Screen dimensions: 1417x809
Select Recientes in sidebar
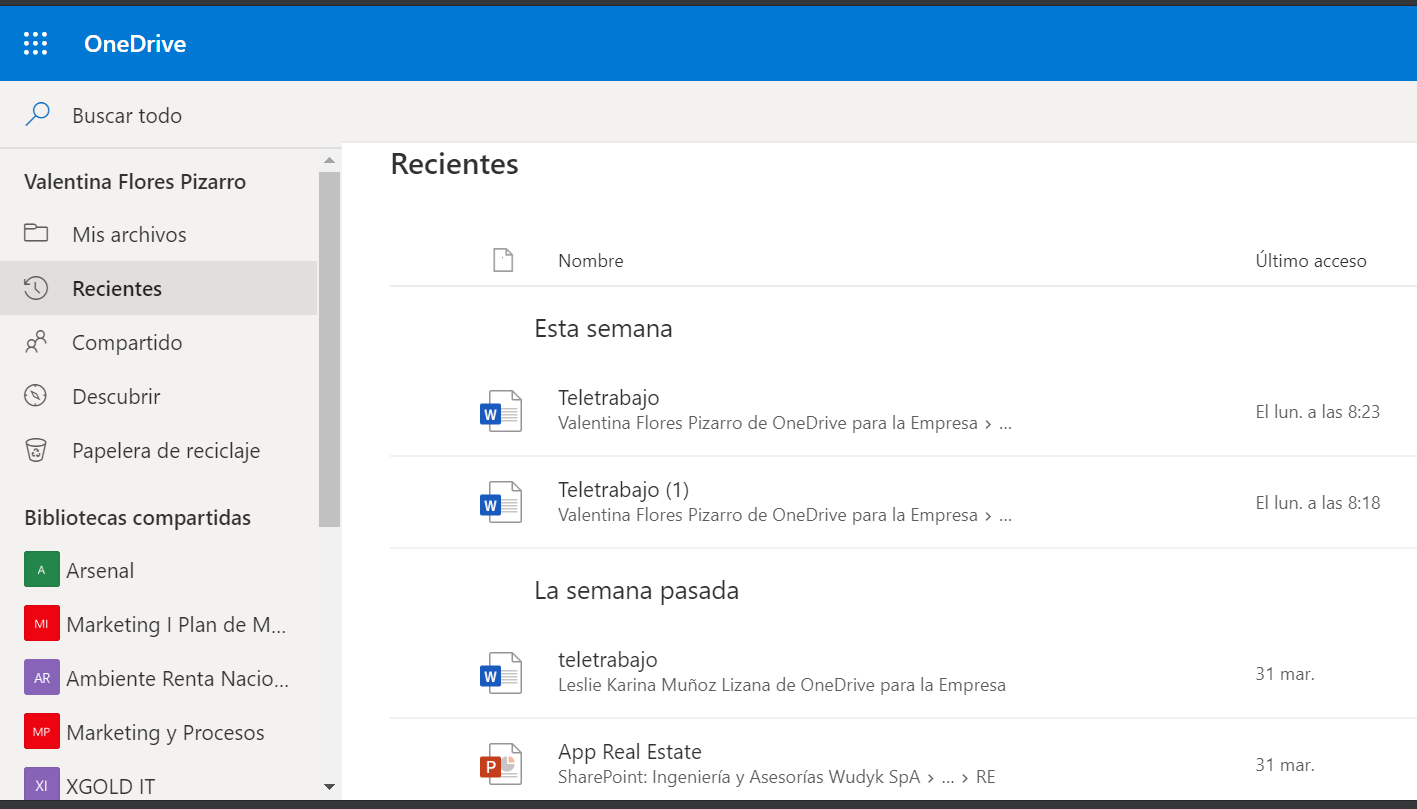coord(158,289)
